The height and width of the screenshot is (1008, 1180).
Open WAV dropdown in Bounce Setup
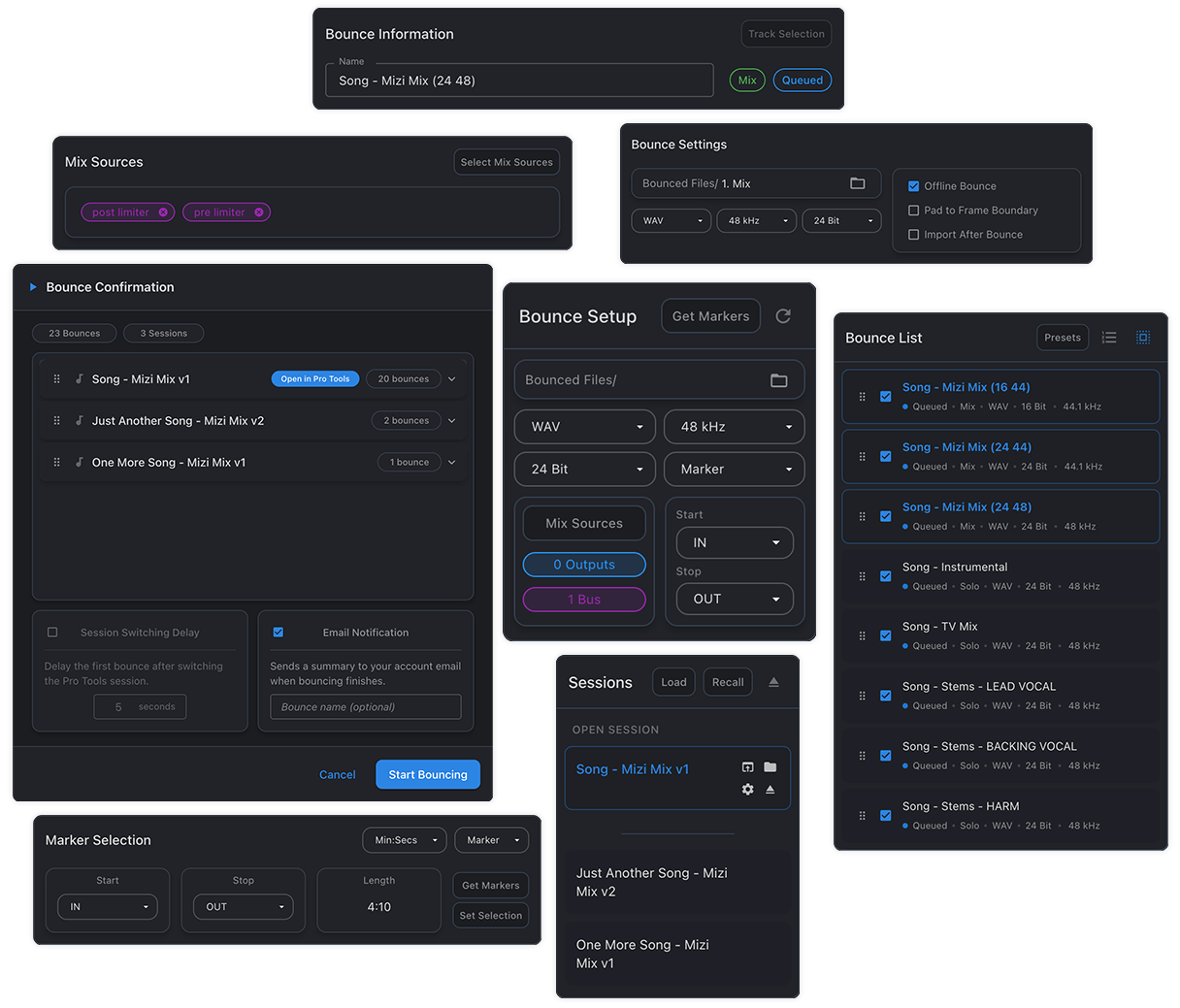click(x=585, y=427)
